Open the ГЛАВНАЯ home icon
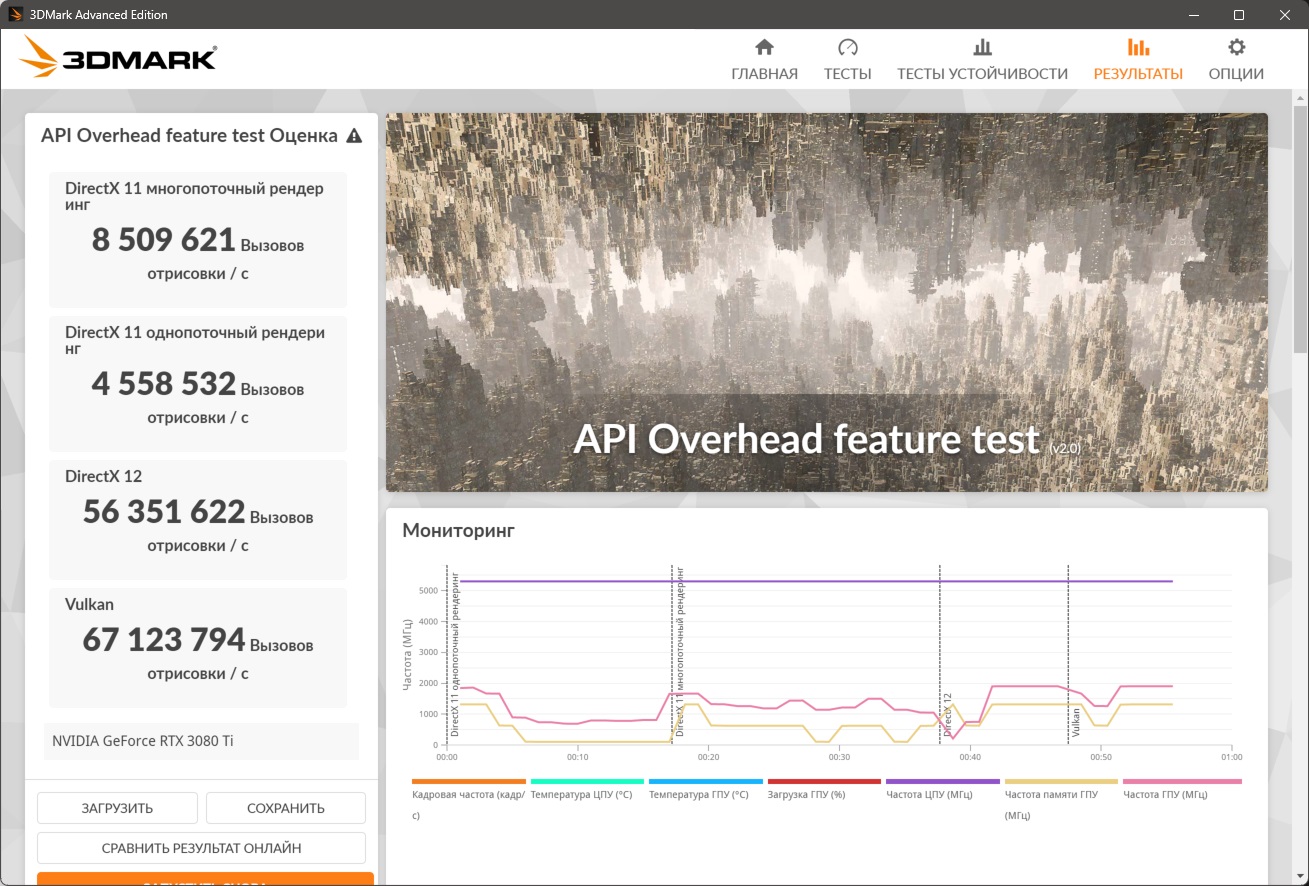This screenshot has height=886, width=1309. [764, 47]
